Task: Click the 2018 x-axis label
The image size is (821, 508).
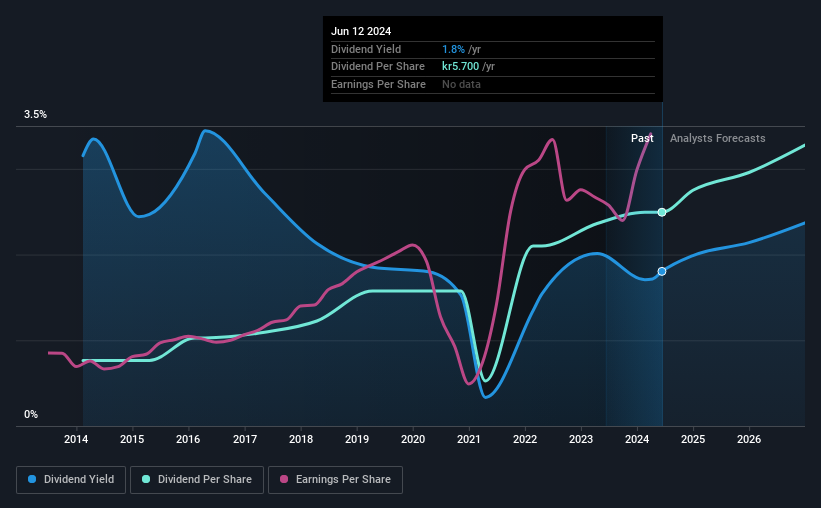Action: (x=301, y=439)
